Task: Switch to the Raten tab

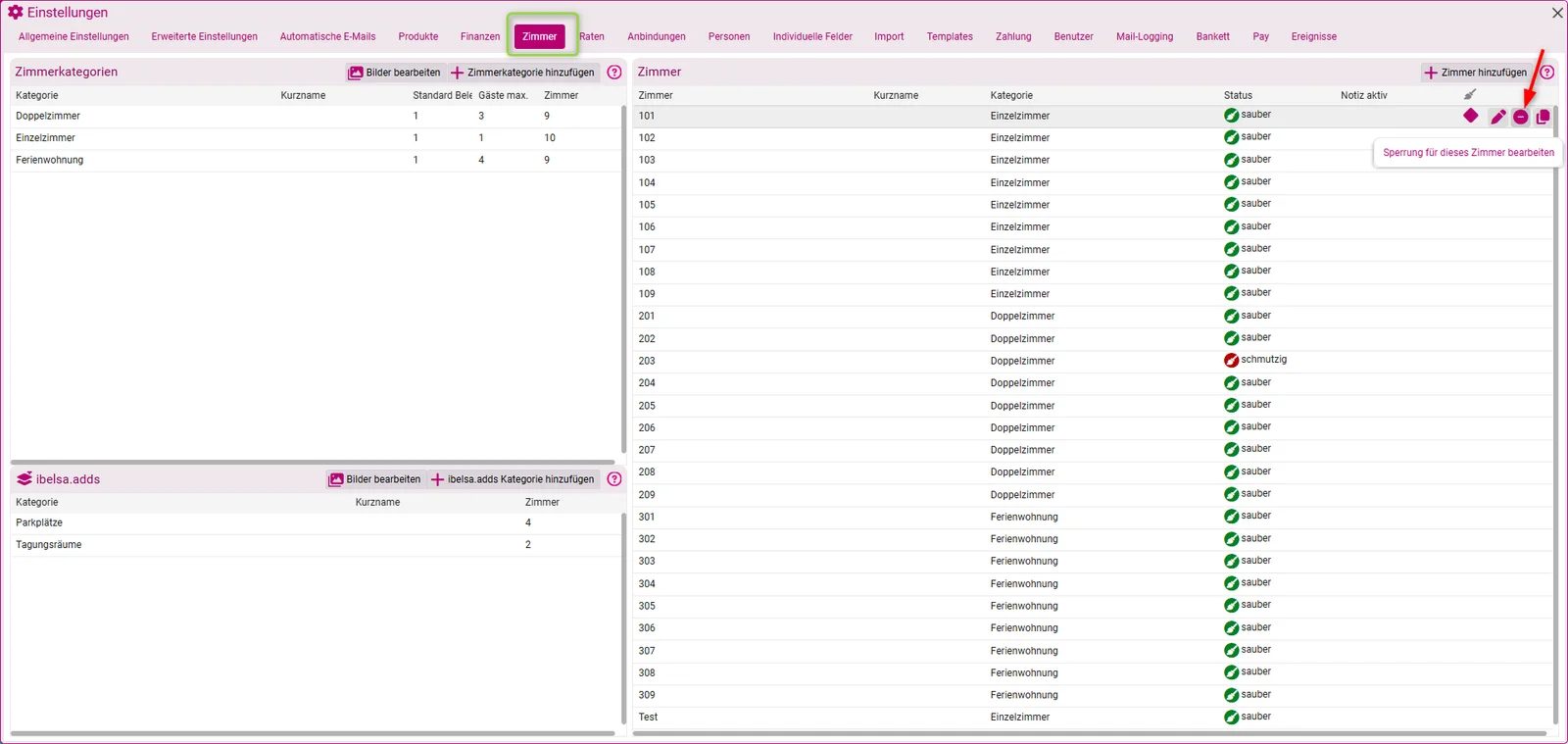Action: pos(592,36)
